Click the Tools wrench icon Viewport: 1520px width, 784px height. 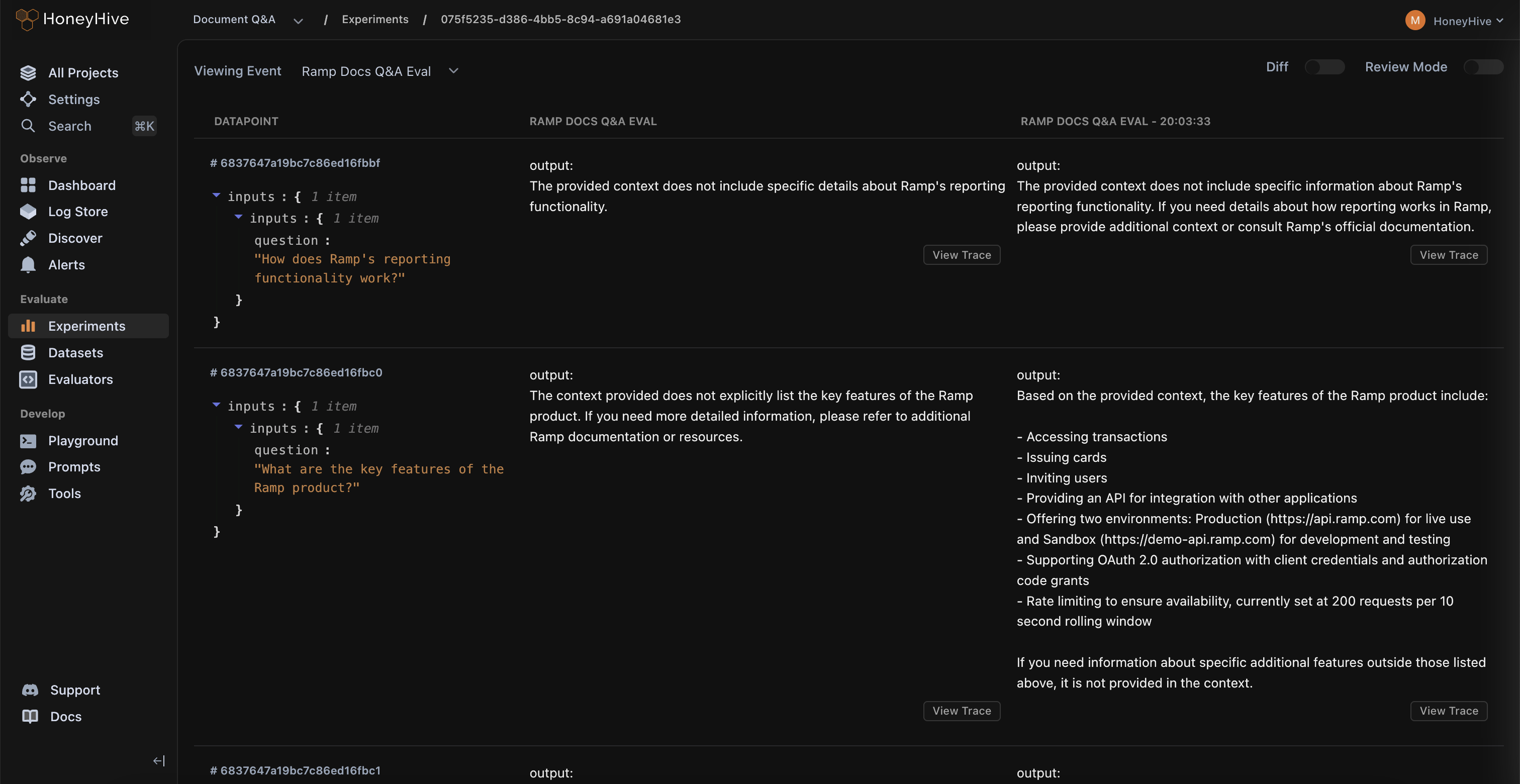coord(28,493)
